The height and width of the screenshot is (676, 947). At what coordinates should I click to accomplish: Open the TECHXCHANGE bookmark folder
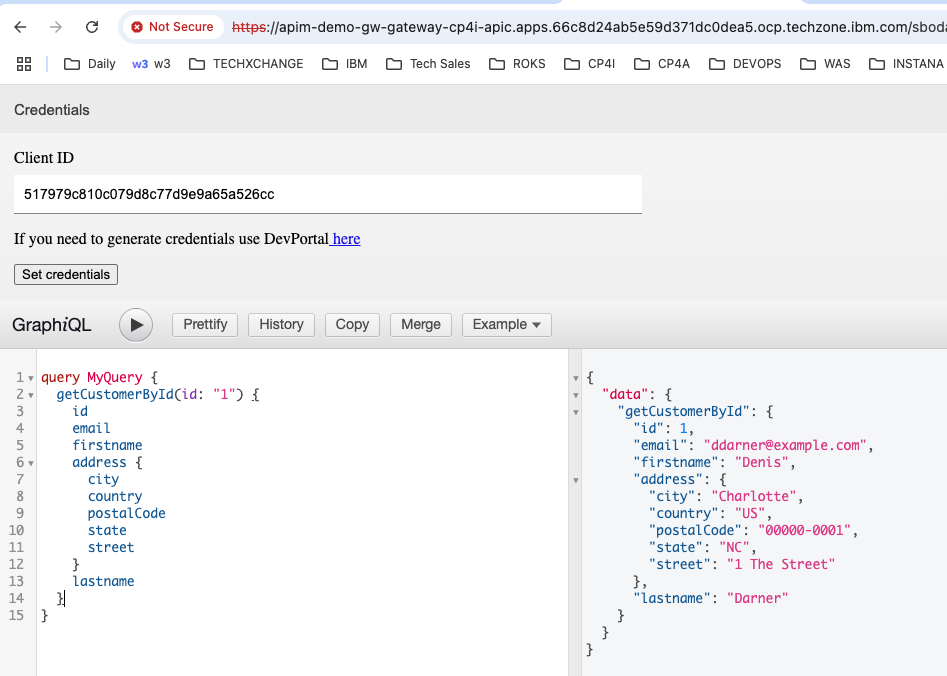pyautogui.click(x=246, y=64)
